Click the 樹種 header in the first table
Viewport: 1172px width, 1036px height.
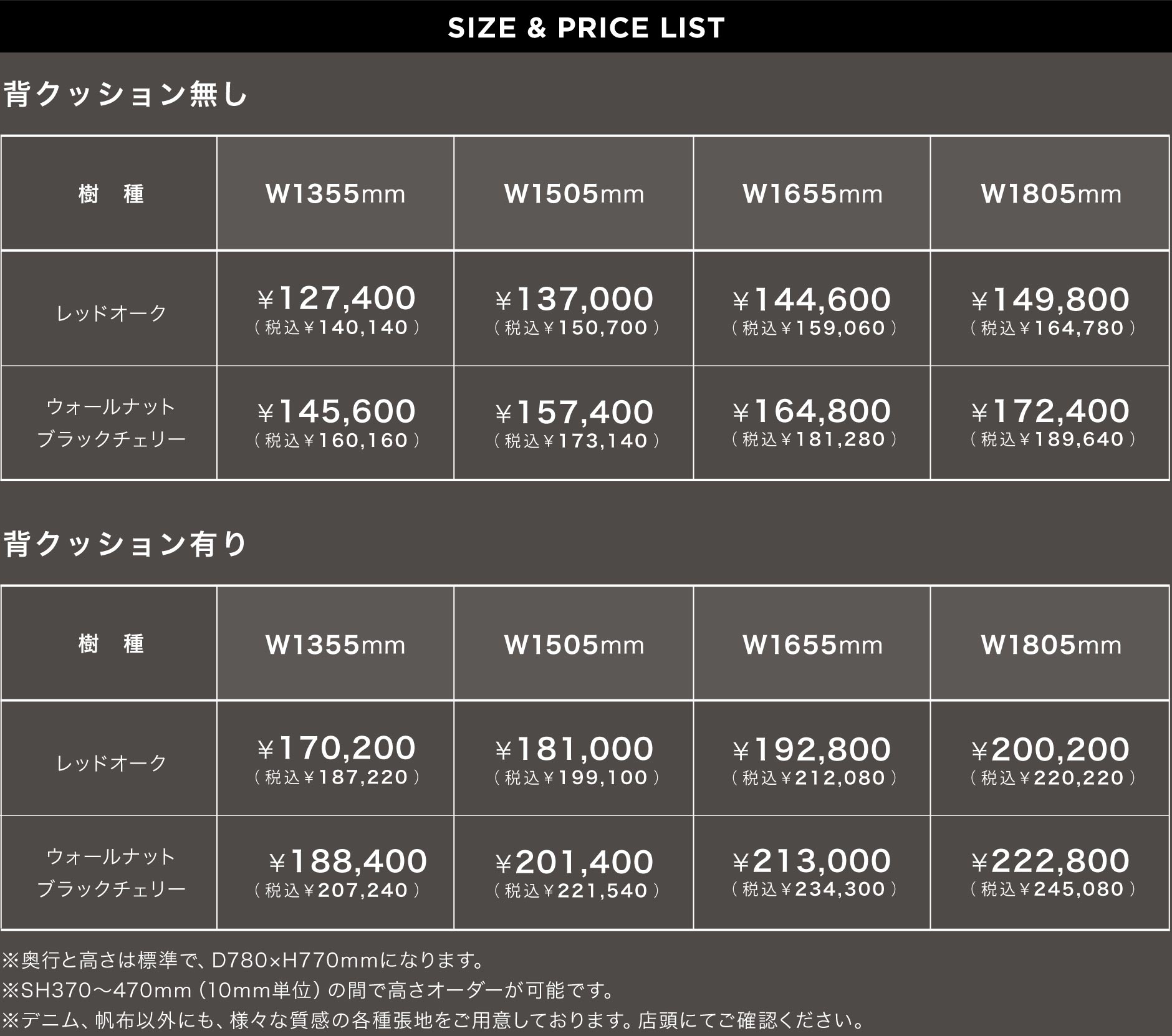pos(110,193)
